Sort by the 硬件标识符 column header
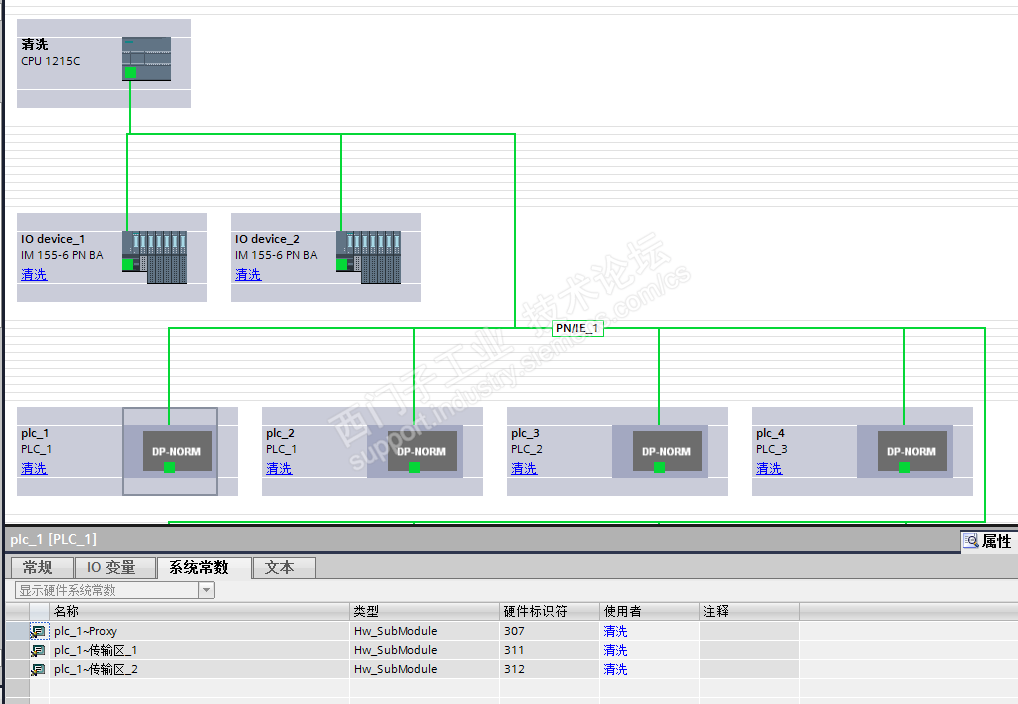Image resolution: width=1018 pixels, height=704 pixels. tap(549, 611)
